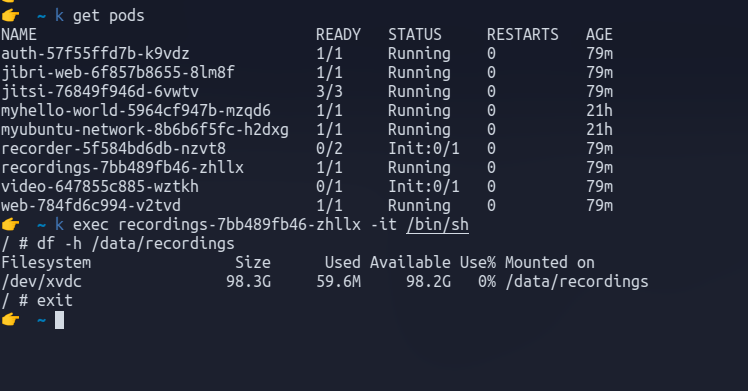This screenshot has height=391, width=748.
Task: Click the Use% column header
Action: click(x=478, y=262)
